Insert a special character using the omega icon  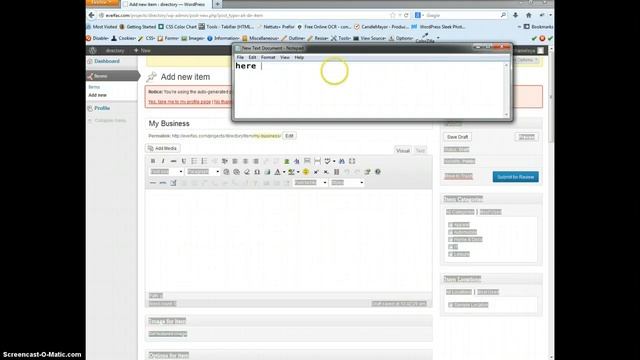tap(257, 172)
